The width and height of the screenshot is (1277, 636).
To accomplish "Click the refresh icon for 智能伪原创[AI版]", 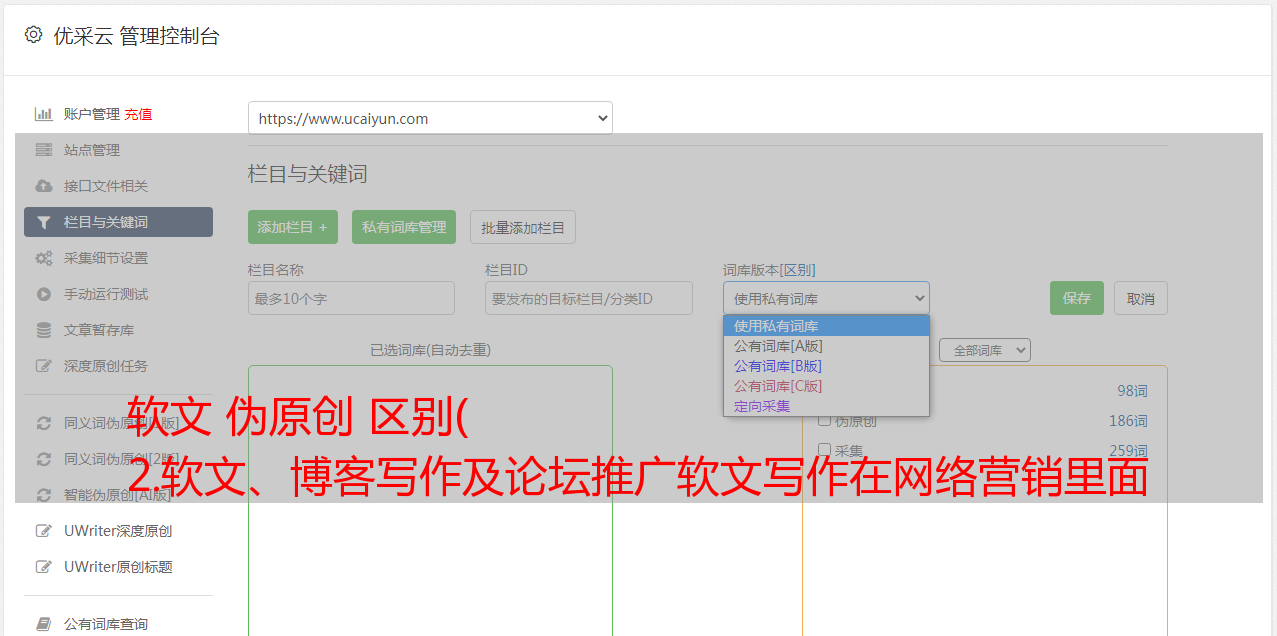I will 43,495.
